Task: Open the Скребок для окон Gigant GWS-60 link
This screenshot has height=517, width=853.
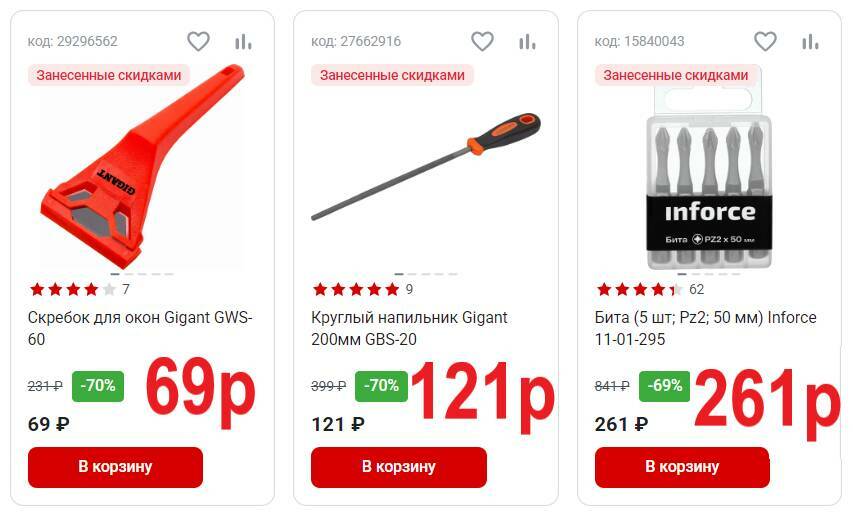Action: coord(140,328)
